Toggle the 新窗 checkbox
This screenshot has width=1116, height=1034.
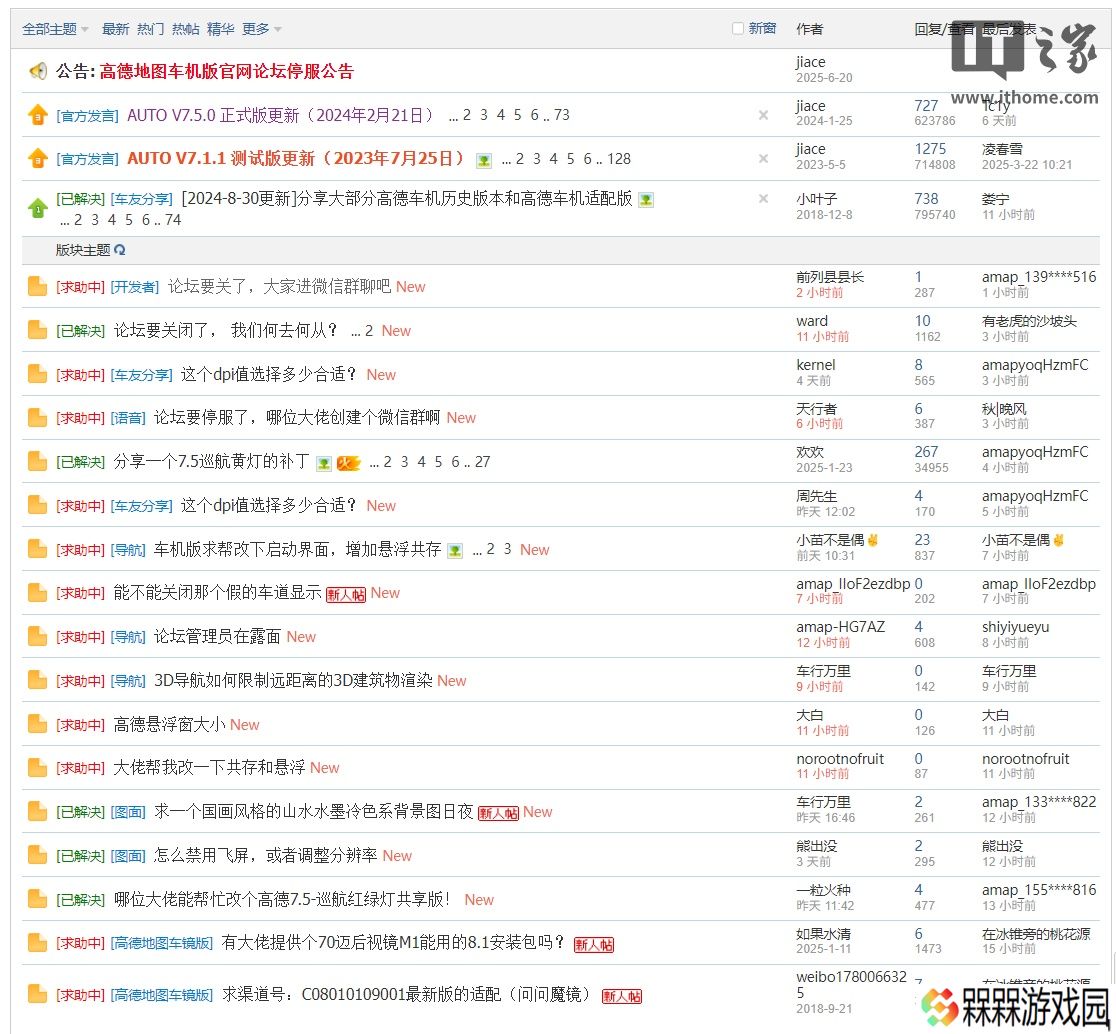[x=738, y=28]
